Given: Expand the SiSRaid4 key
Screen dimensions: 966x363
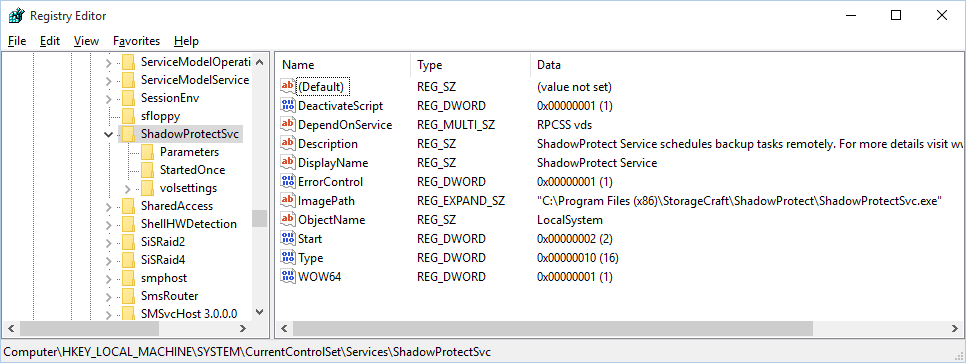Looking at the screenshot, I should pos(108,260).
